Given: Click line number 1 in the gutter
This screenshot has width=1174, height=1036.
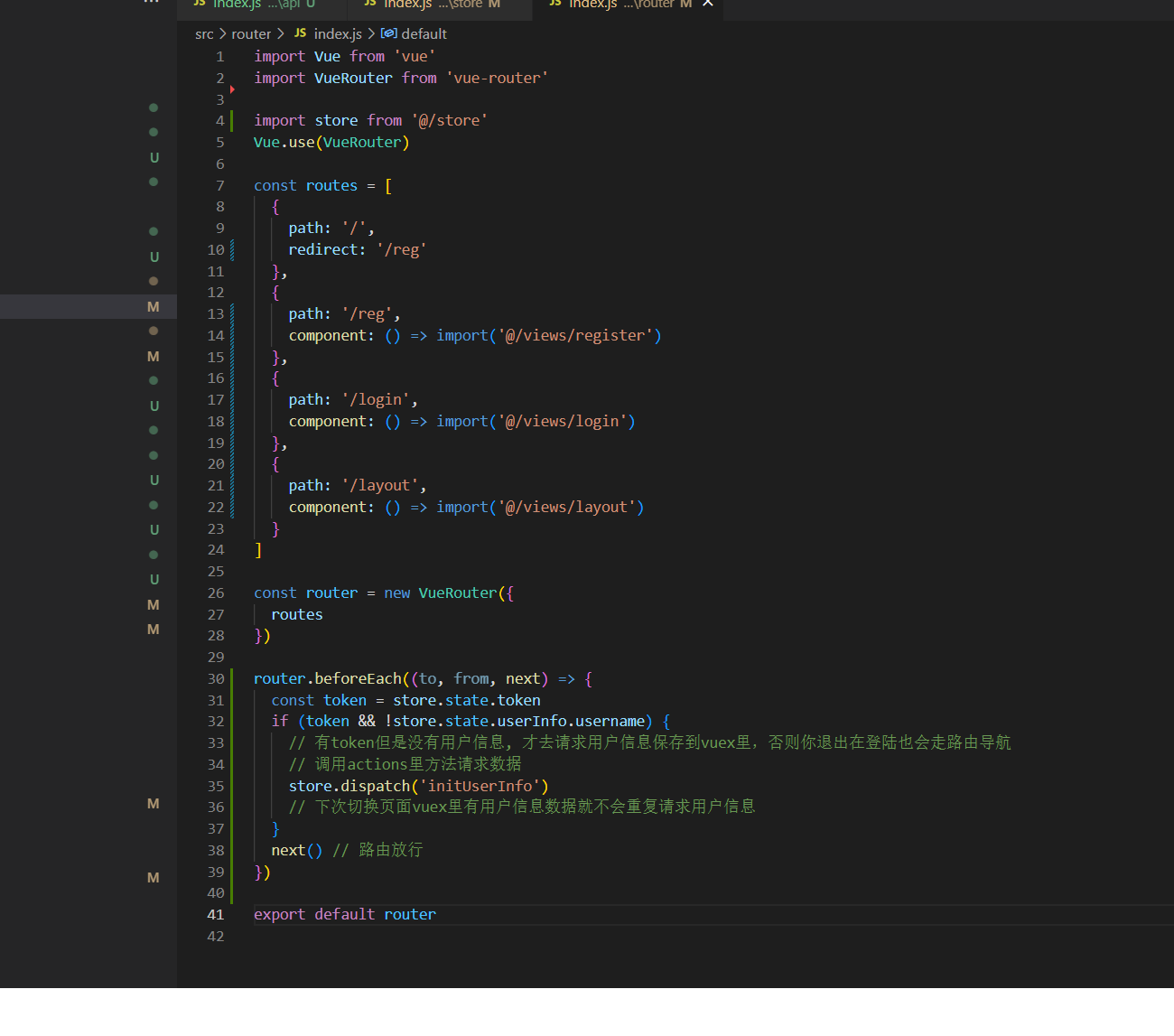Looking at the screenshot, I should pos(219,57).
